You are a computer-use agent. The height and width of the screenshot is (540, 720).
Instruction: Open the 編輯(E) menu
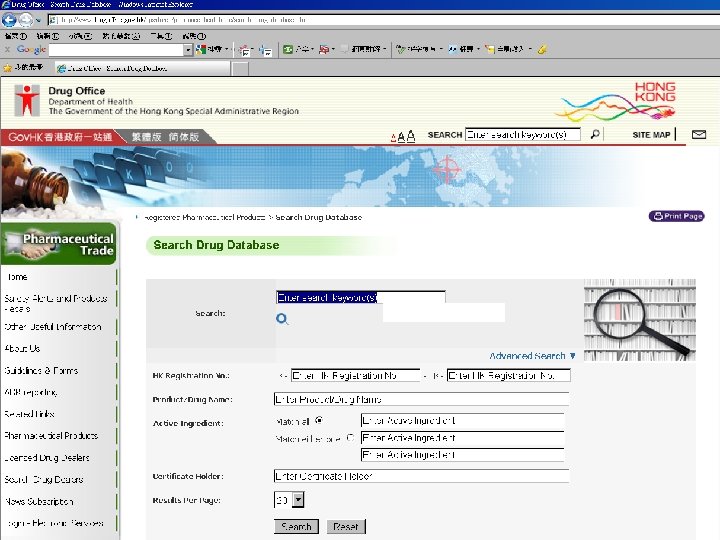pyautogui.click(x=48, y=36)
